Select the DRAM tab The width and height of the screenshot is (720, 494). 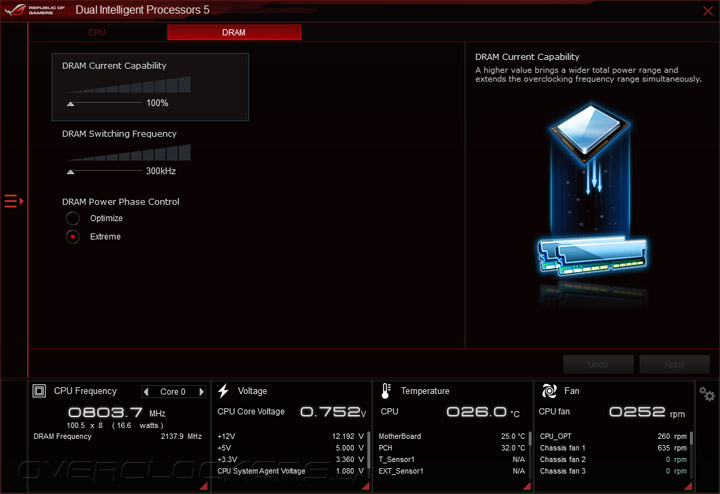(x=234, y=32)
